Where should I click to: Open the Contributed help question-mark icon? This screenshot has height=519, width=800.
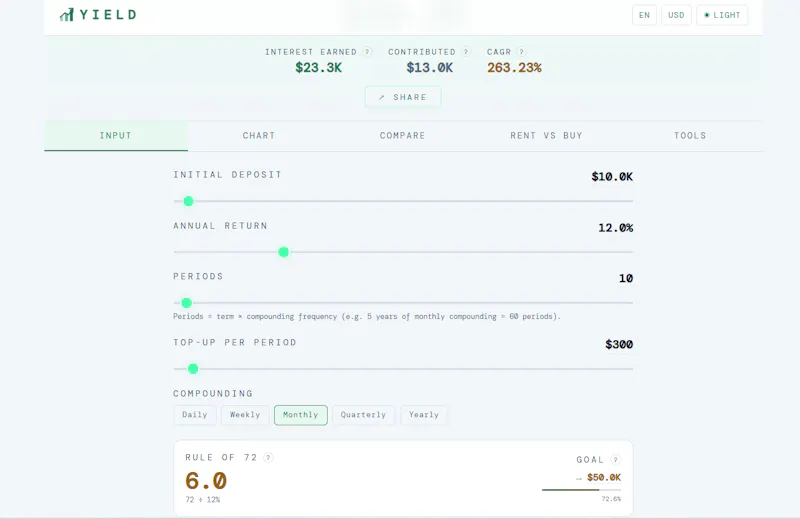[466, 52]
